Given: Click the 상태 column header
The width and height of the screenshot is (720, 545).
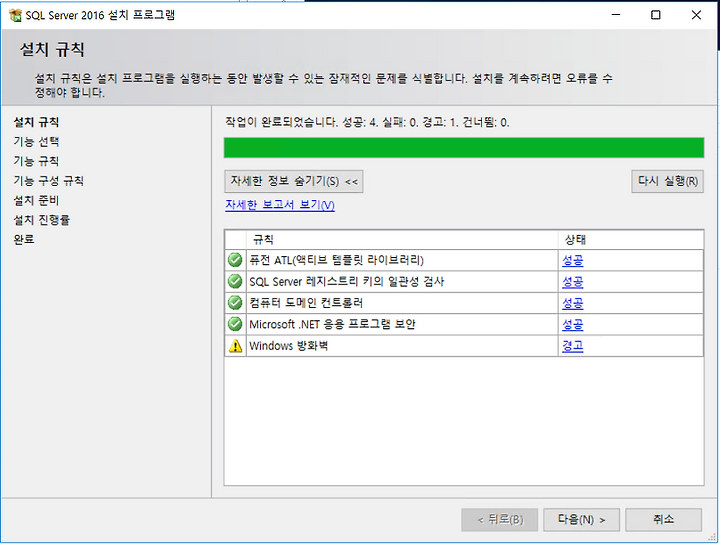Looking at the screenshot, I should pos(630,240).
